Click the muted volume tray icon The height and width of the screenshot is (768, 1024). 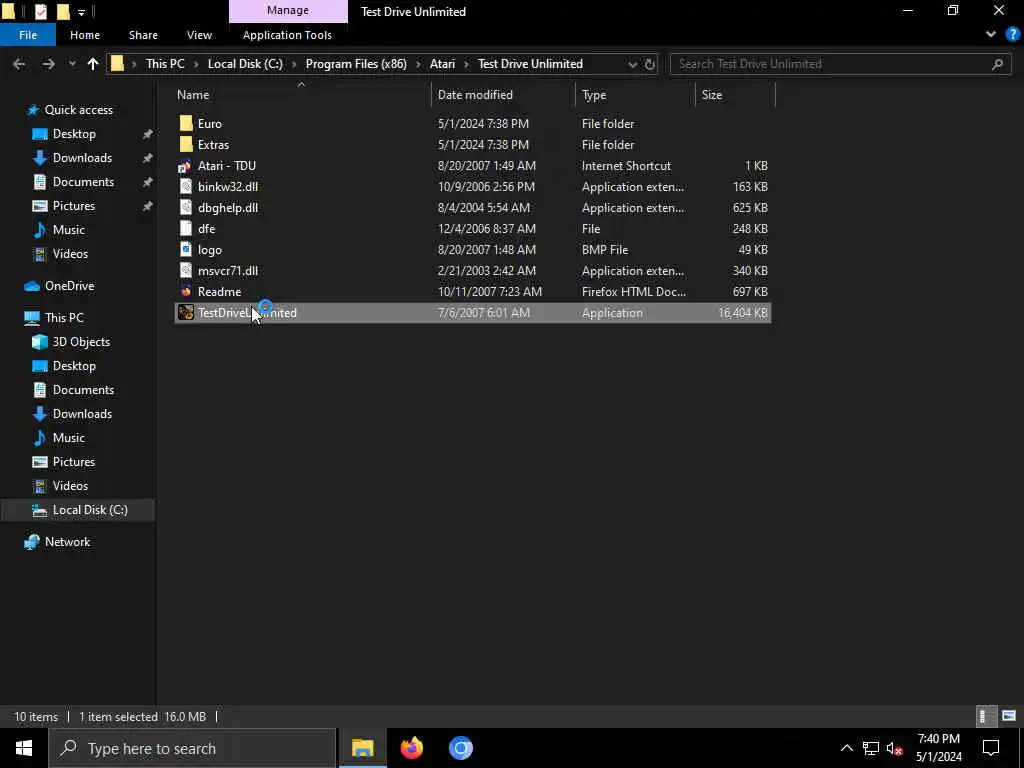(895, 748)
